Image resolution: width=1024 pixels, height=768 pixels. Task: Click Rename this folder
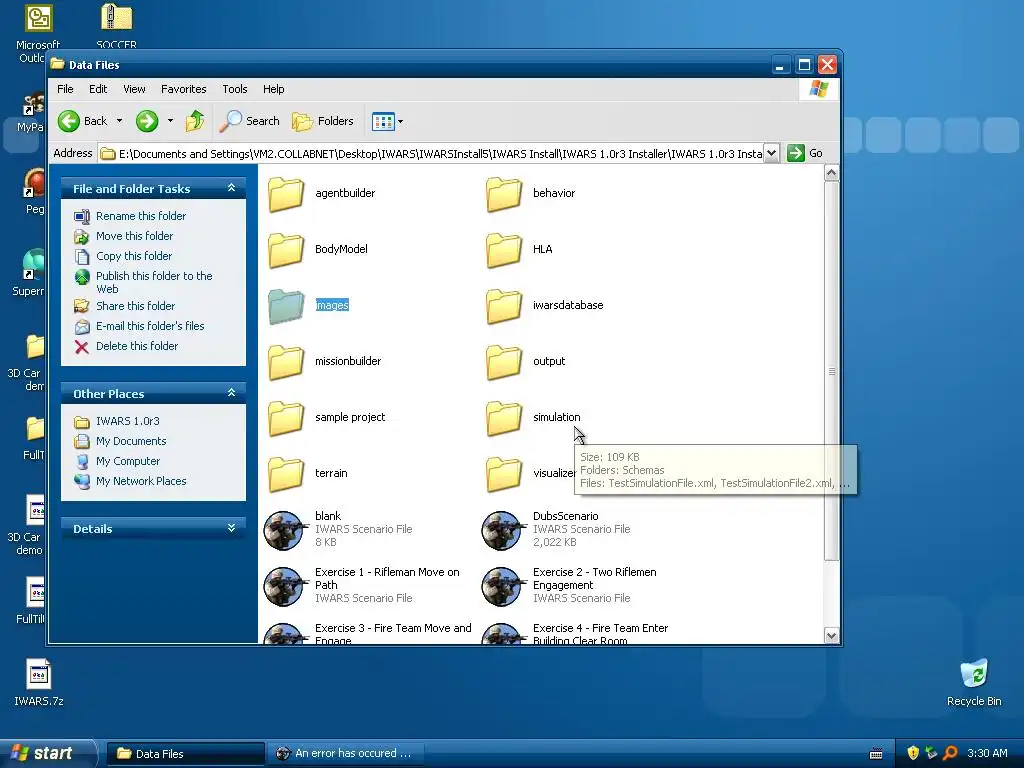pos(141,216)
